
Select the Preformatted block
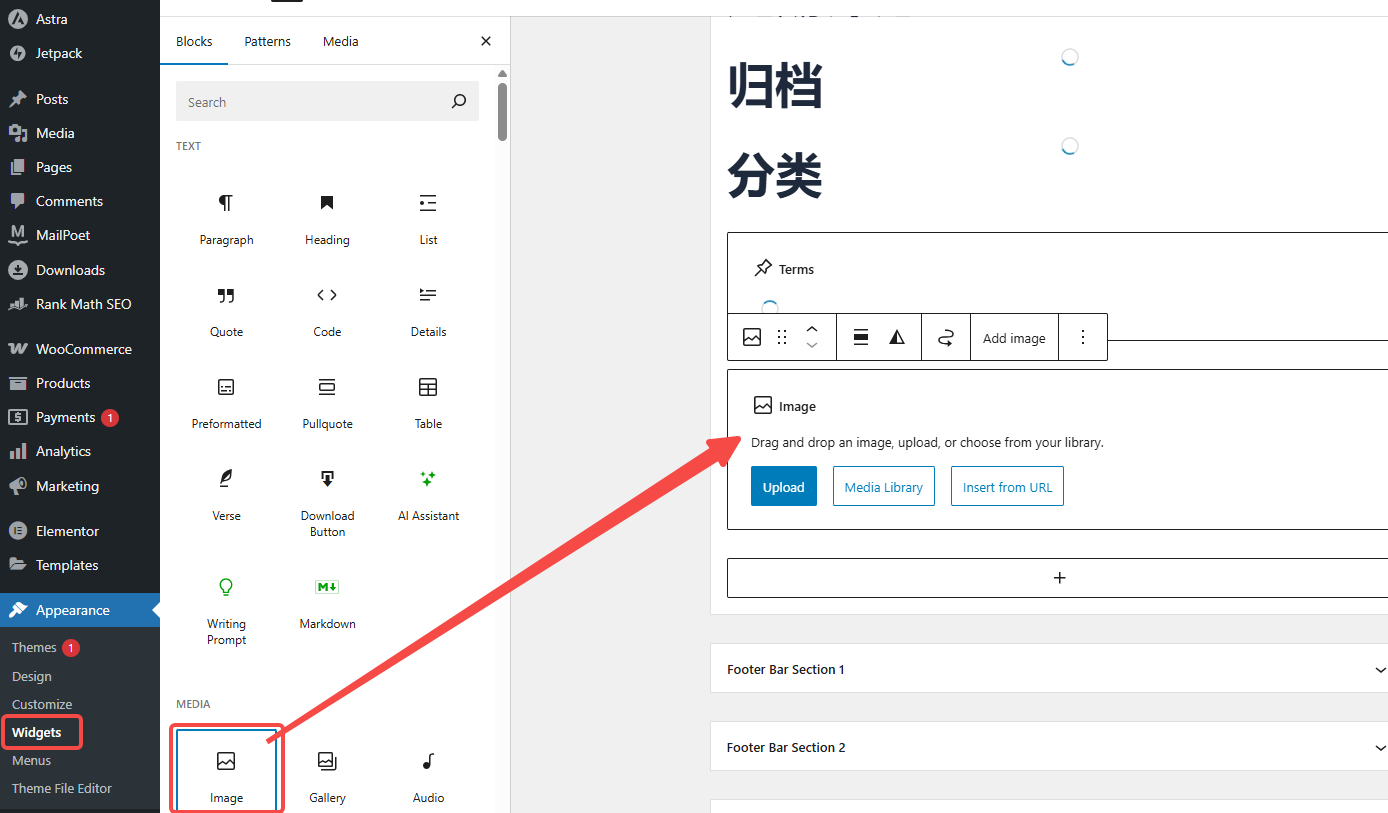(226, 399)
